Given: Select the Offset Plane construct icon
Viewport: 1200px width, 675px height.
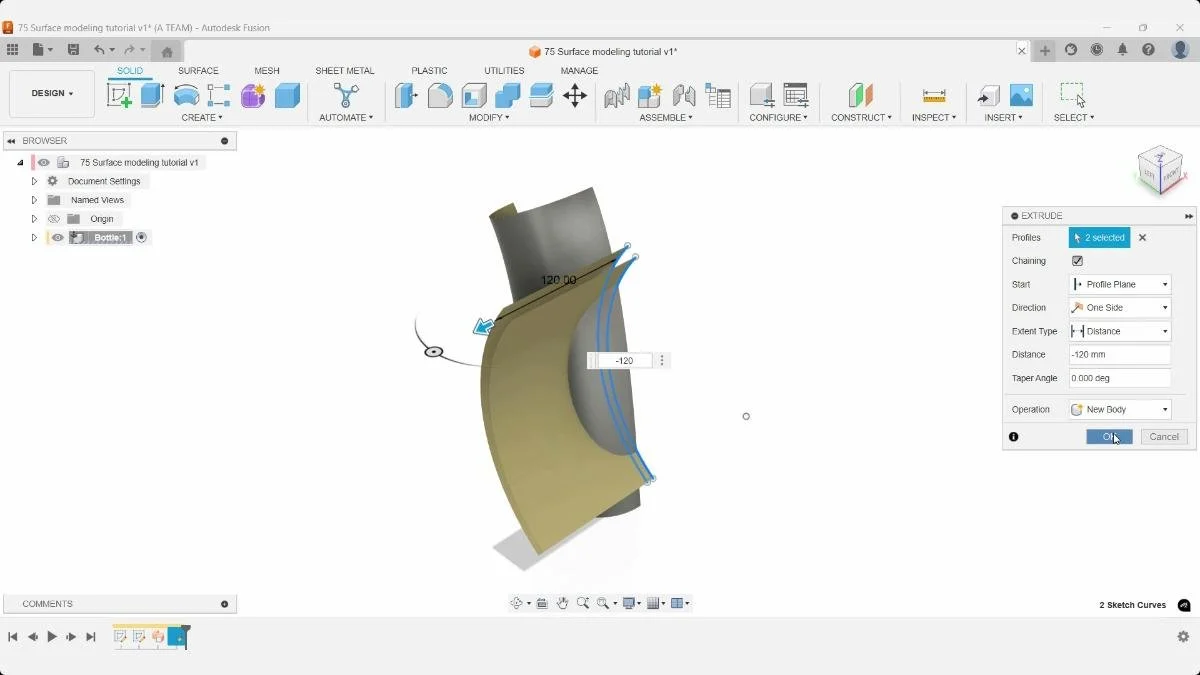Looking at the screenshot, I should click(861, 96).
